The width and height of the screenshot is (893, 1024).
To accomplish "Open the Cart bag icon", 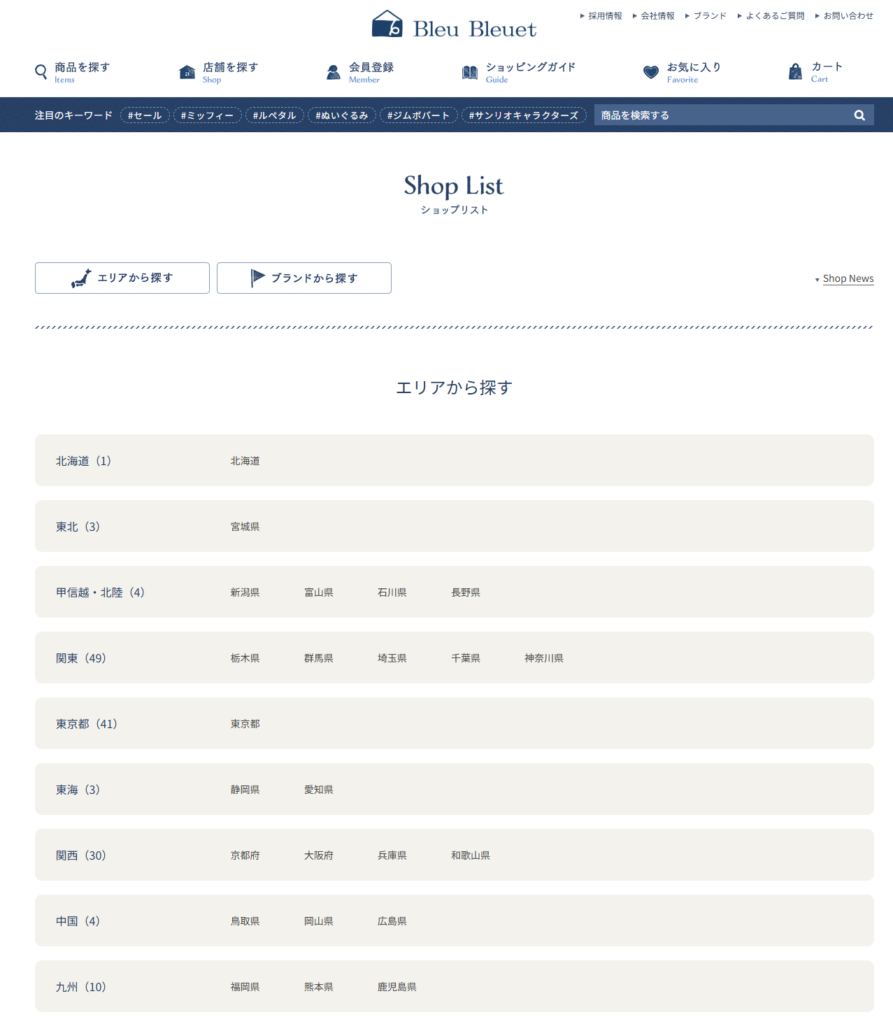I will (x=795, y=72).
